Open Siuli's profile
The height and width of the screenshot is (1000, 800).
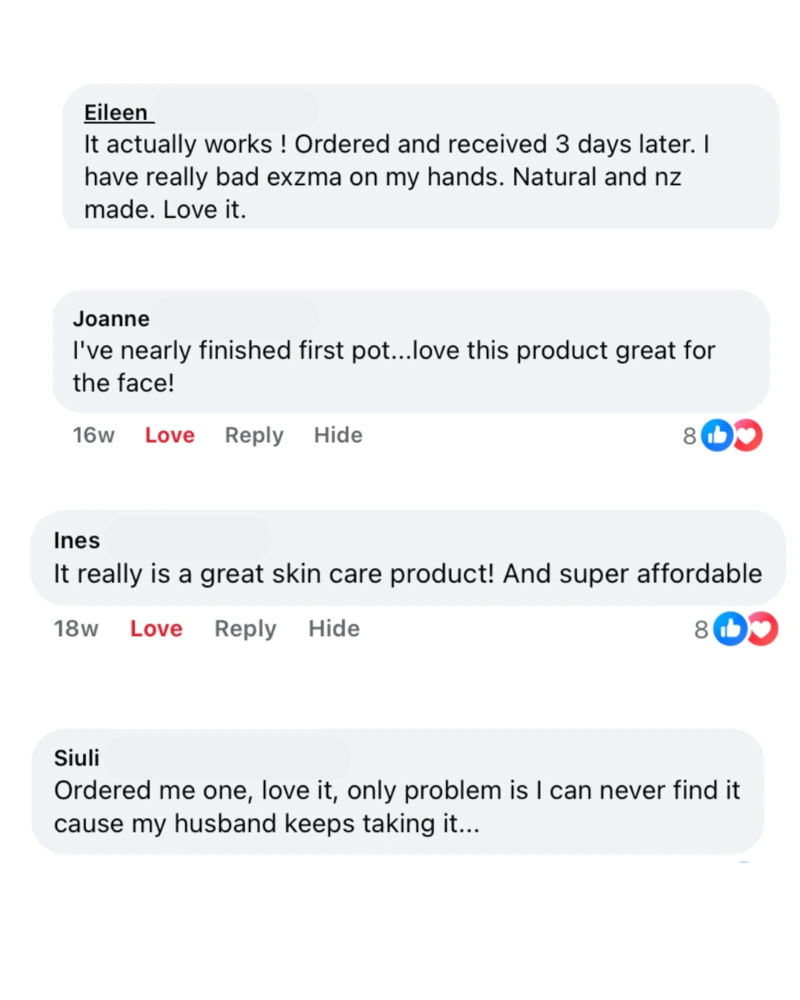(77, 758)
